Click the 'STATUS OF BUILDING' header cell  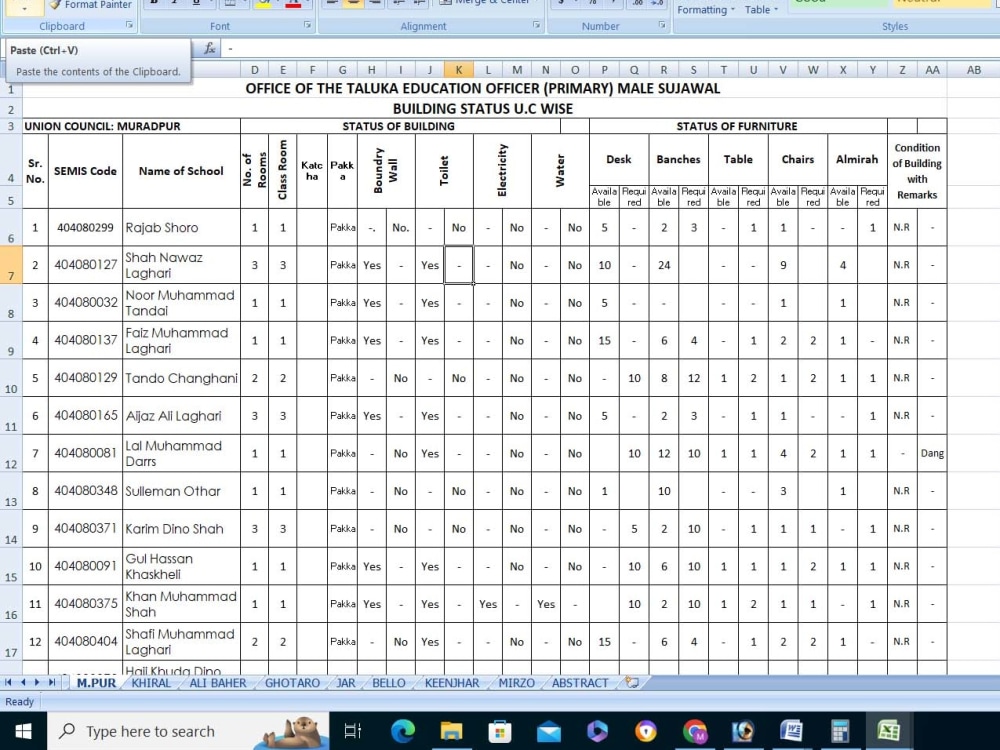[x=400, y=126]
